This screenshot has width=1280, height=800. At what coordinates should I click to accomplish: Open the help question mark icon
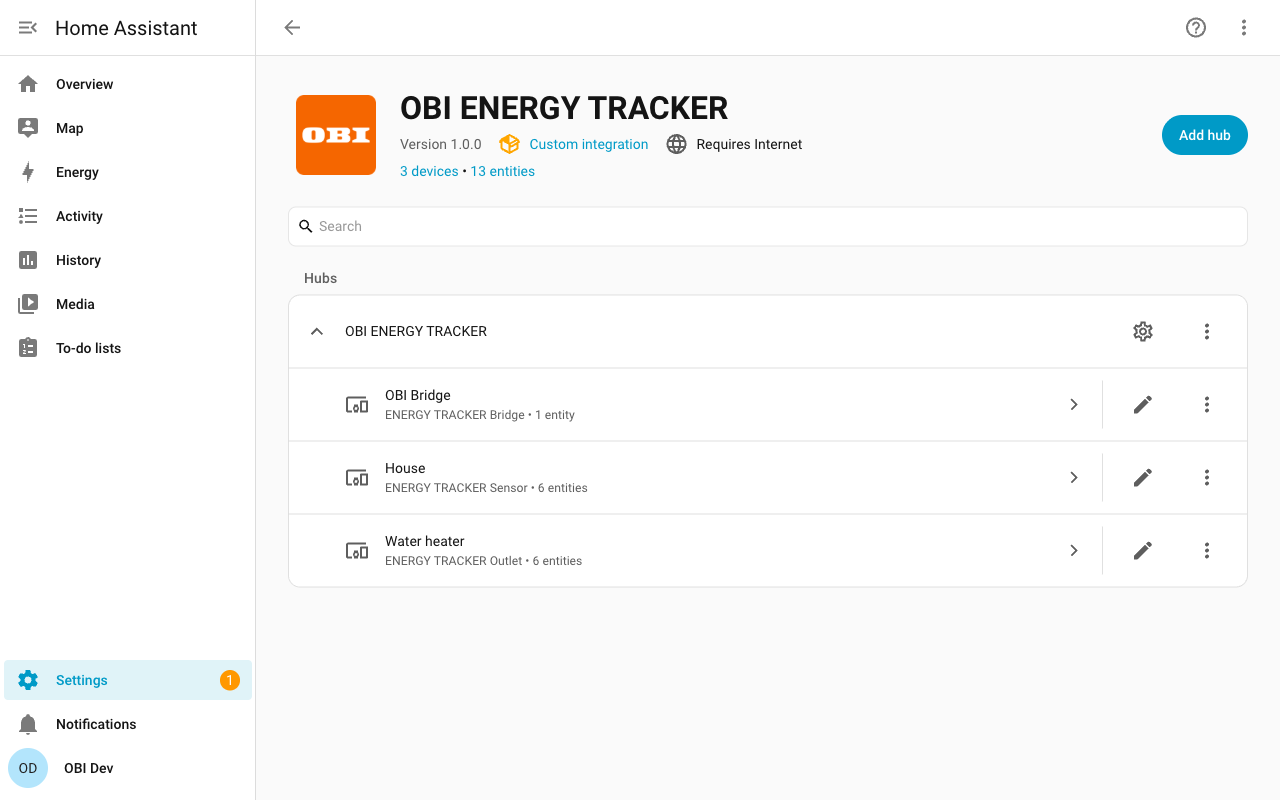click(x=1196, y=28)
